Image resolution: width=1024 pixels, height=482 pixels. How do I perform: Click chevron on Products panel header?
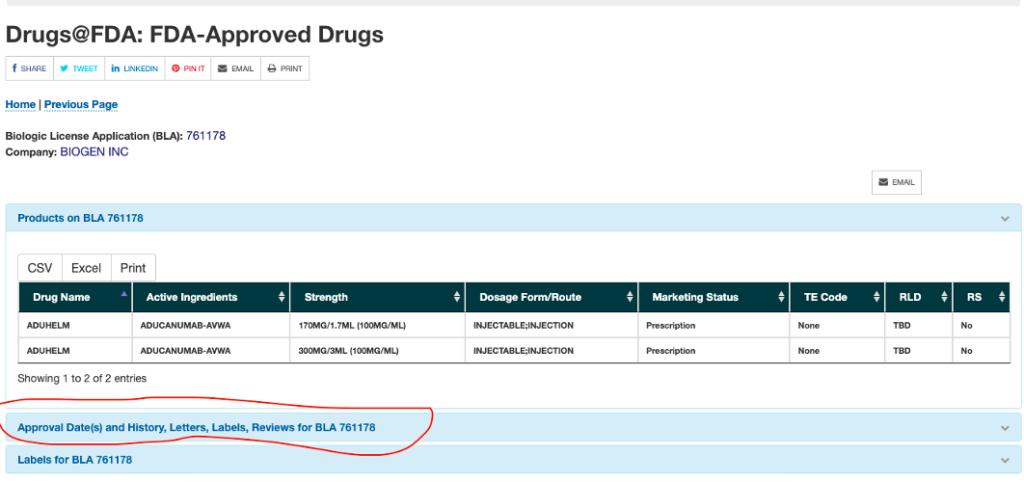tap(1005, 219)
